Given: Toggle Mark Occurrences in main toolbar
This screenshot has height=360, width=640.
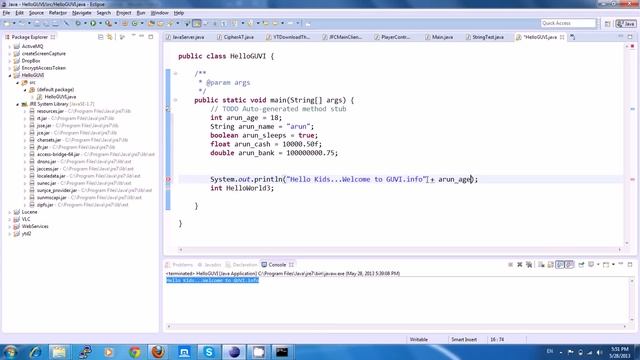Looking at the screenshot, I should point(197,23).
